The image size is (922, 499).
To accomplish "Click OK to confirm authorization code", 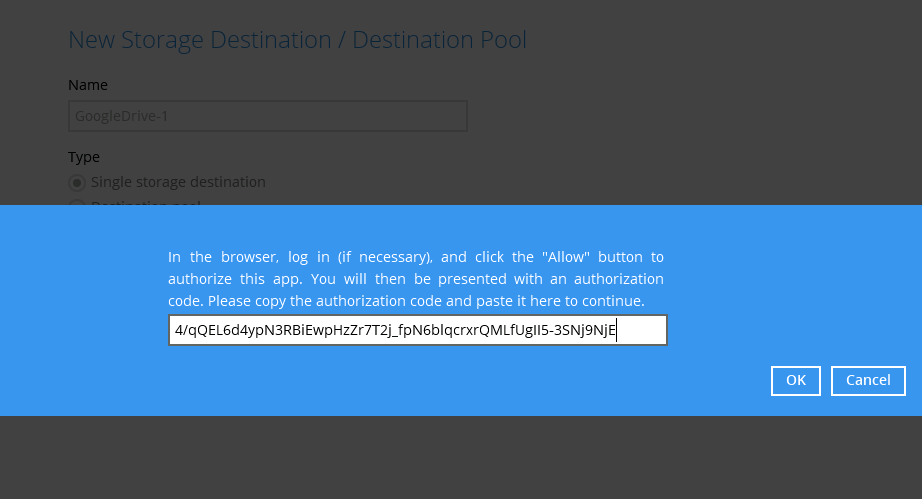I will [796, 381].
